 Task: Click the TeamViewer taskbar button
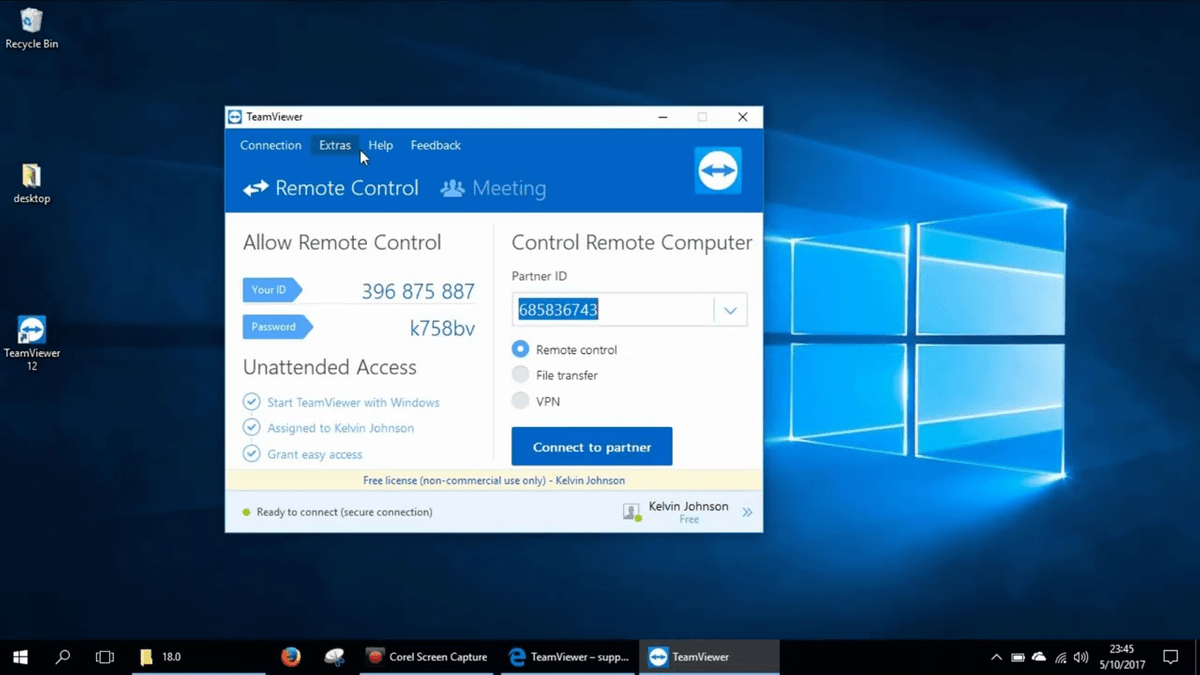pyautogui.click(x=709, y=657)
